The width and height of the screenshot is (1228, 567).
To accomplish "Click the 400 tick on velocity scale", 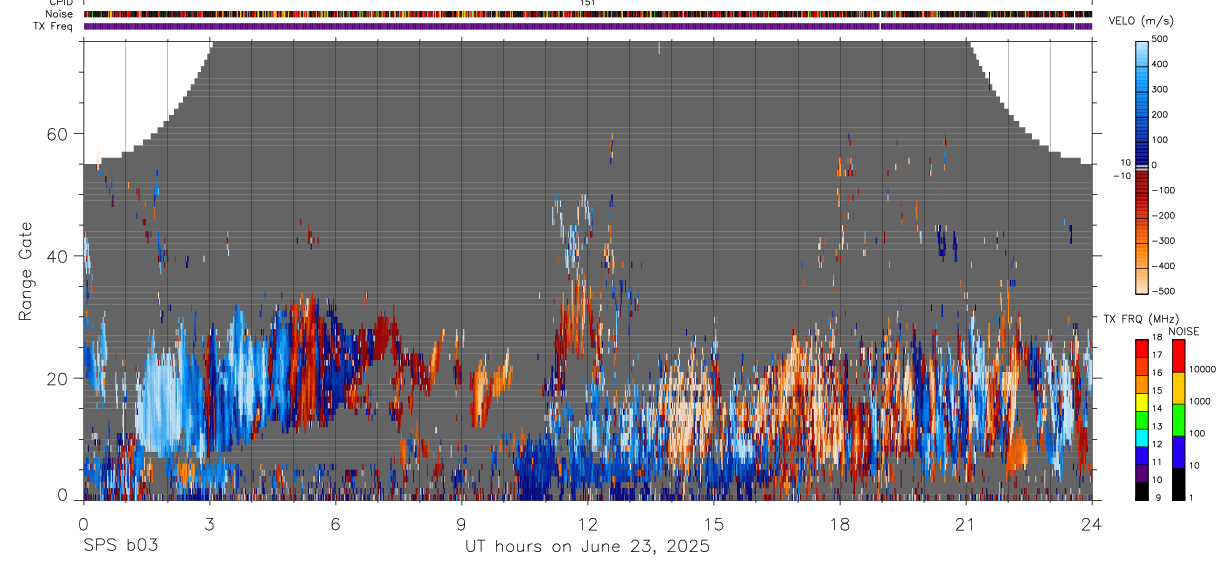I will pyautogui.click(x=1162, y=64).
